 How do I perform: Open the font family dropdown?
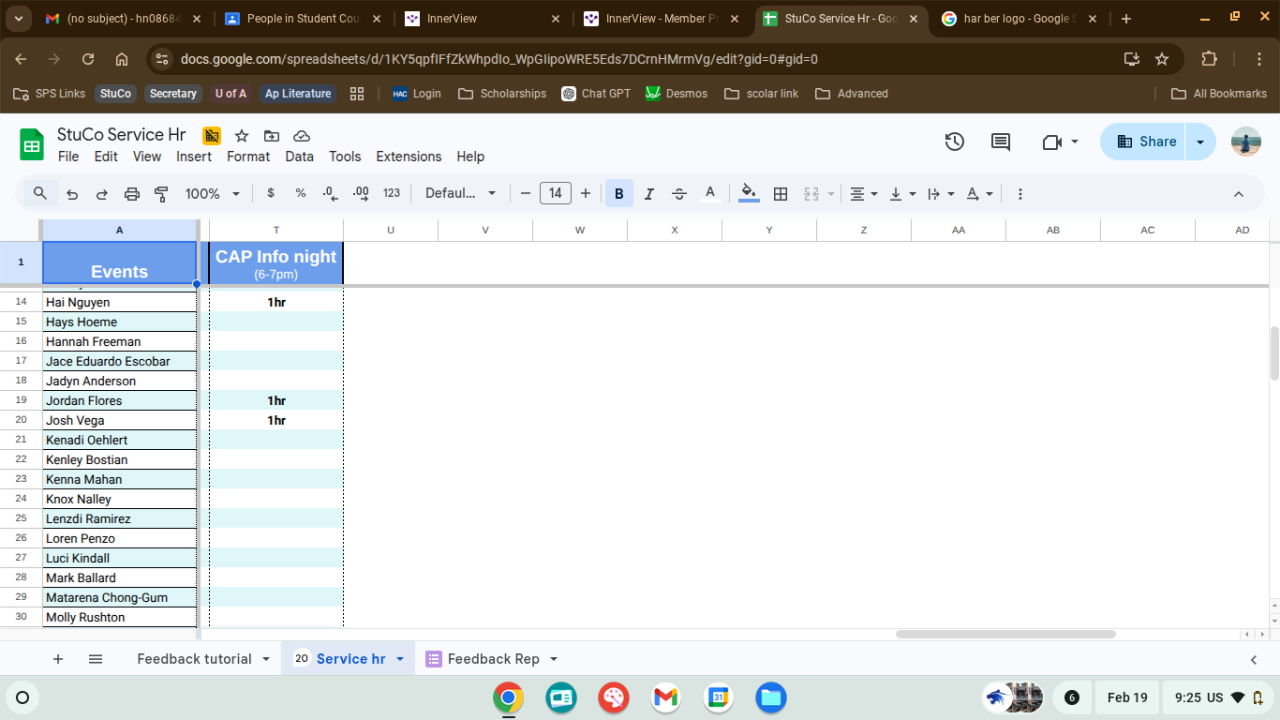click(x=460, y=194)
